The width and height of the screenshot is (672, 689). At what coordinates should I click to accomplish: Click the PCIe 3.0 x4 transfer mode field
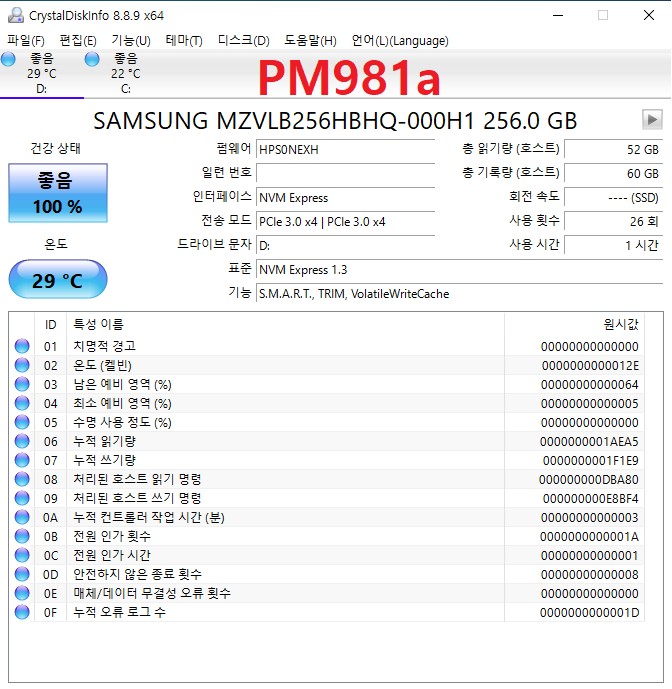point(345,221)
